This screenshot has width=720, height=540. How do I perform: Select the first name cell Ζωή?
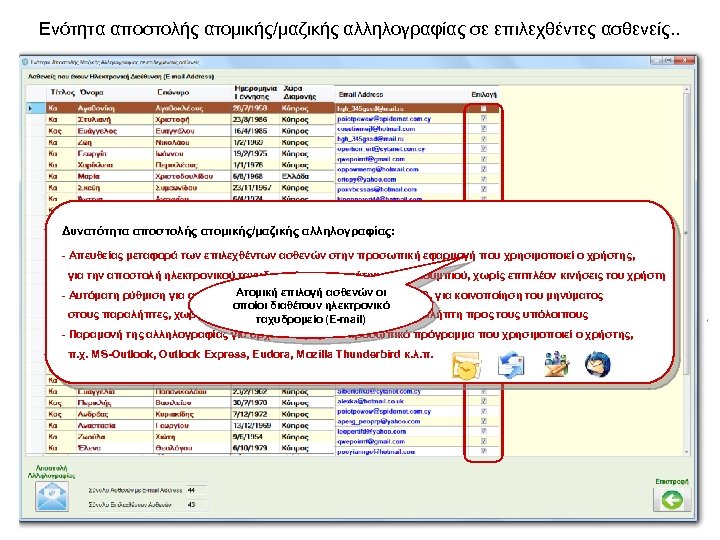click(x=84, y=142)
